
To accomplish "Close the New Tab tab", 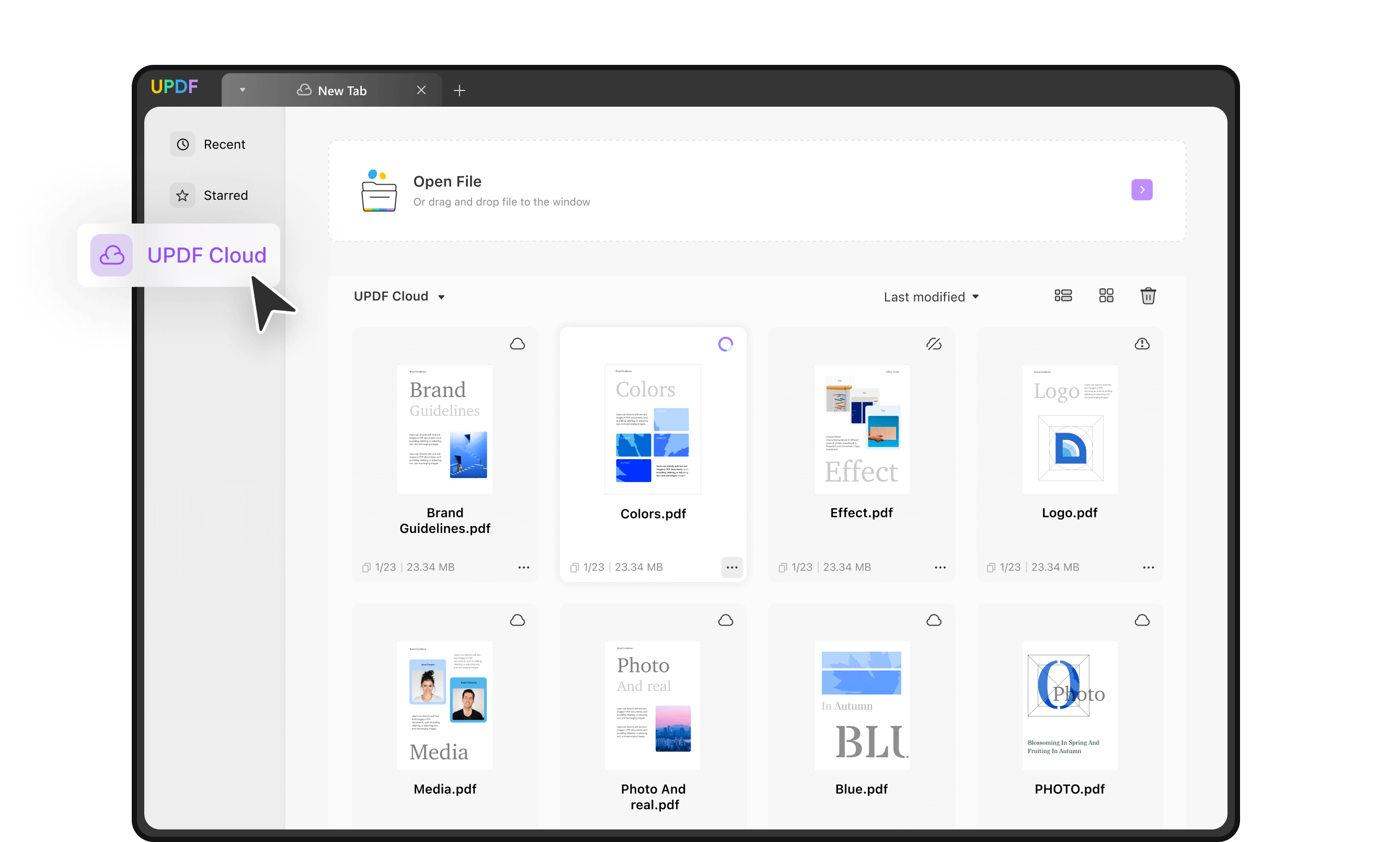I will (421, 90).
